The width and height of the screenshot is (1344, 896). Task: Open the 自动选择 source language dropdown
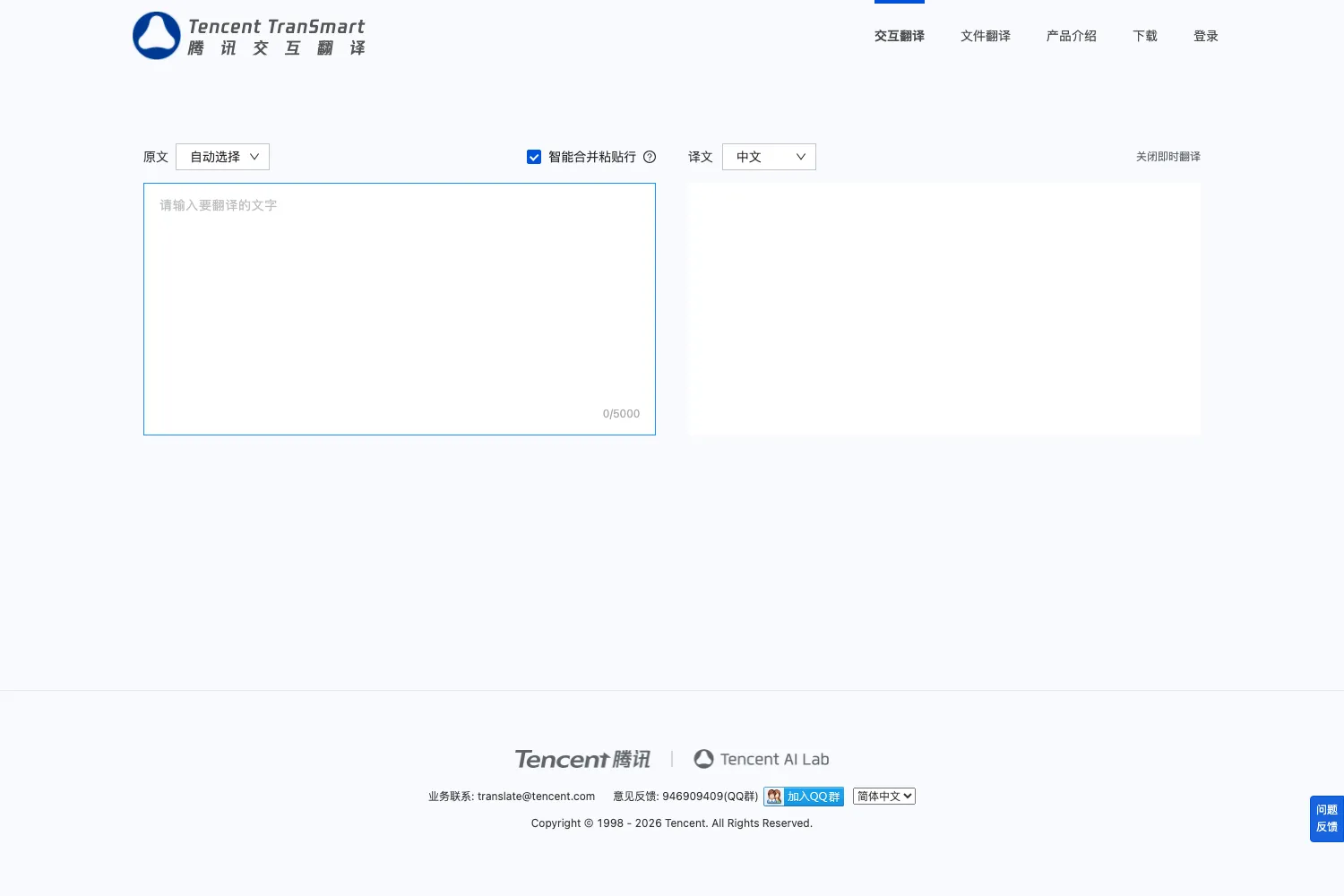click(222, 157)
